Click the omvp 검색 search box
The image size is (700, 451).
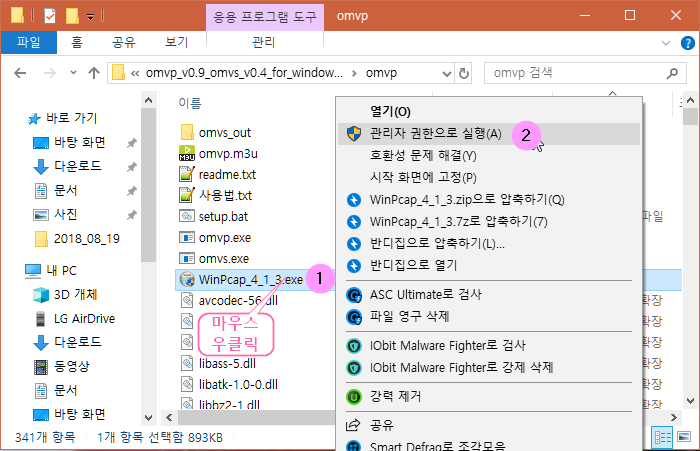click(585, 73)
